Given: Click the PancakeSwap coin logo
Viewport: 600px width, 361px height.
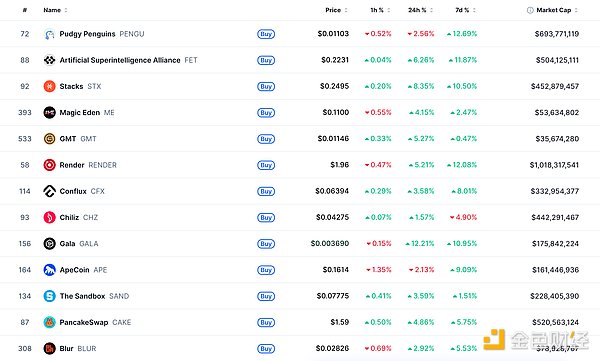Looking at the screenshot, I should tap(49, 322).
